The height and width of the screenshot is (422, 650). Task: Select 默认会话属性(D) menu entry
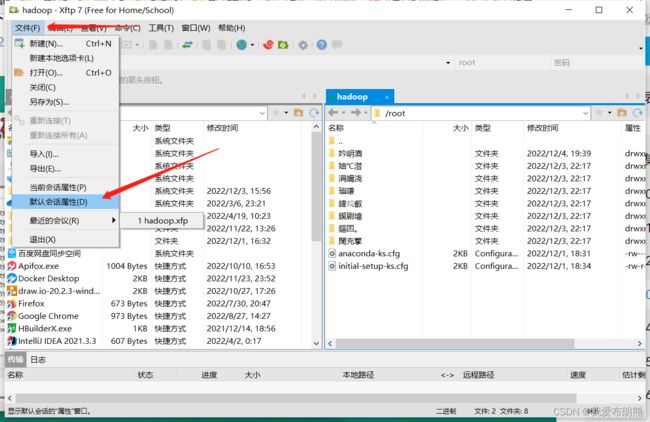coord(66,202)
